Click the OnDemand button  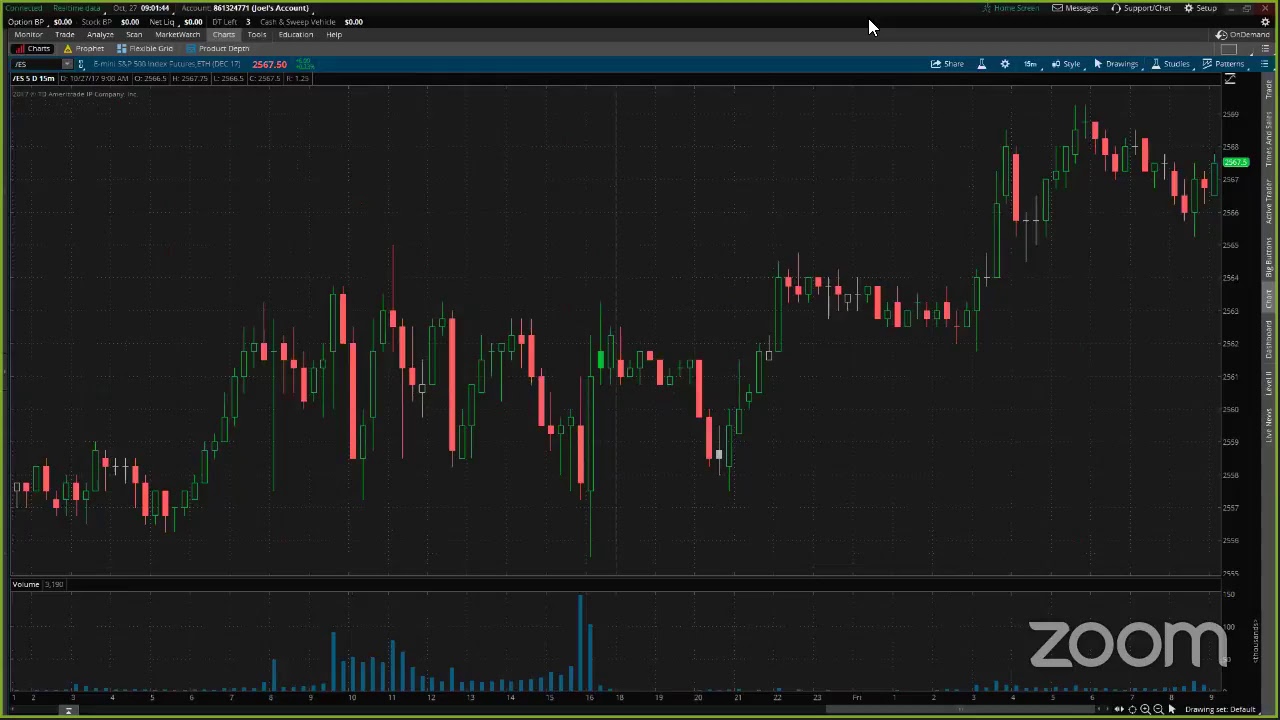1243,35
